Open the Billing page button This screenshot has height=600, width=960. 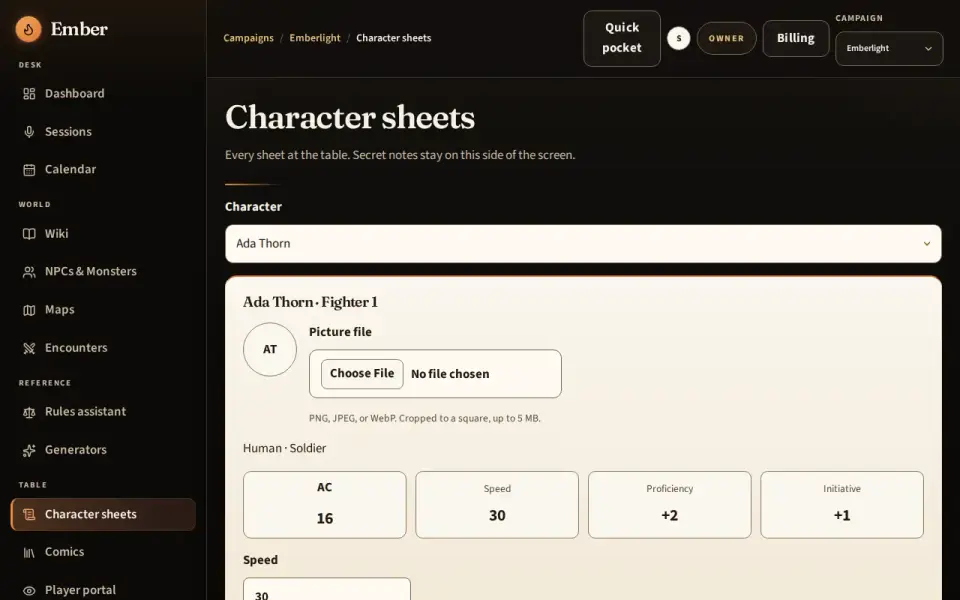pos(795,38)
